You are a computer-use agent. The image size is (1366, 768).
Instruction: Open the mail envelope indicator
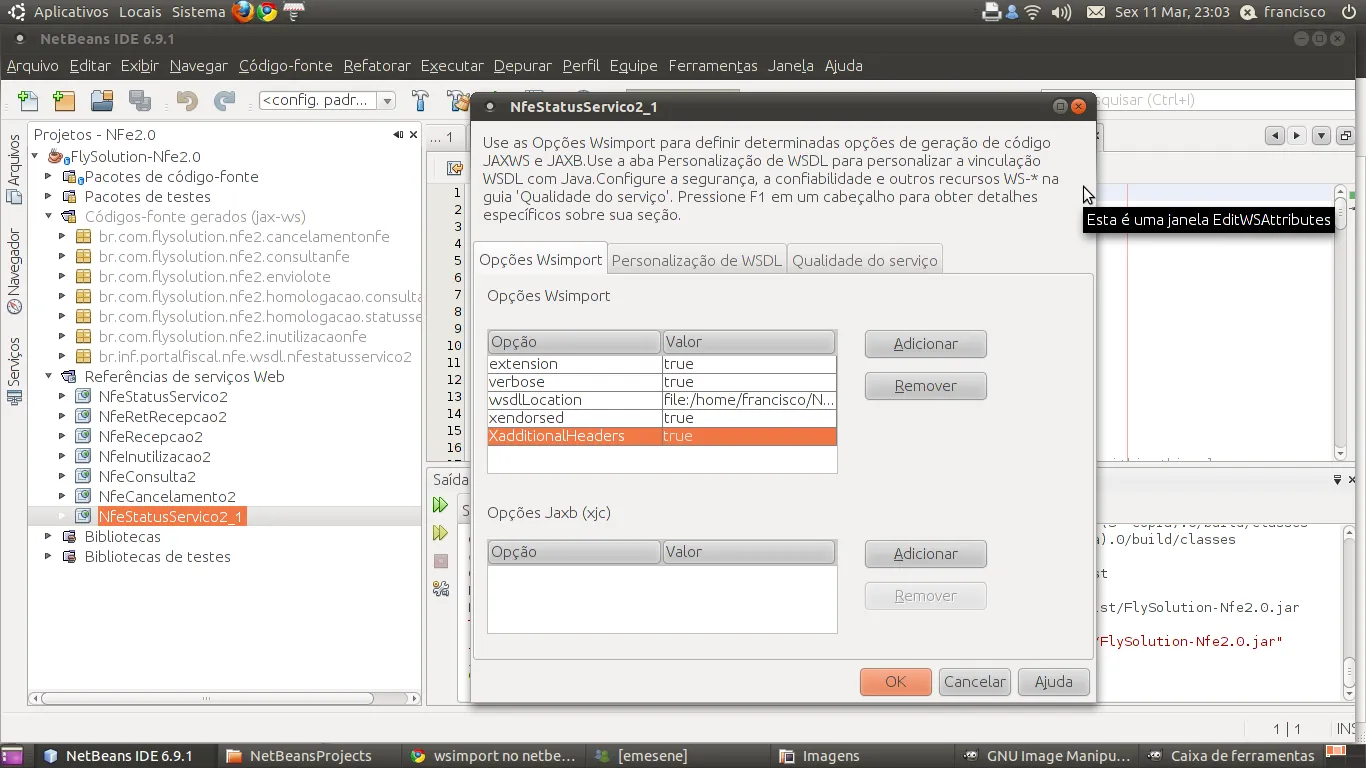(1096, 12)
